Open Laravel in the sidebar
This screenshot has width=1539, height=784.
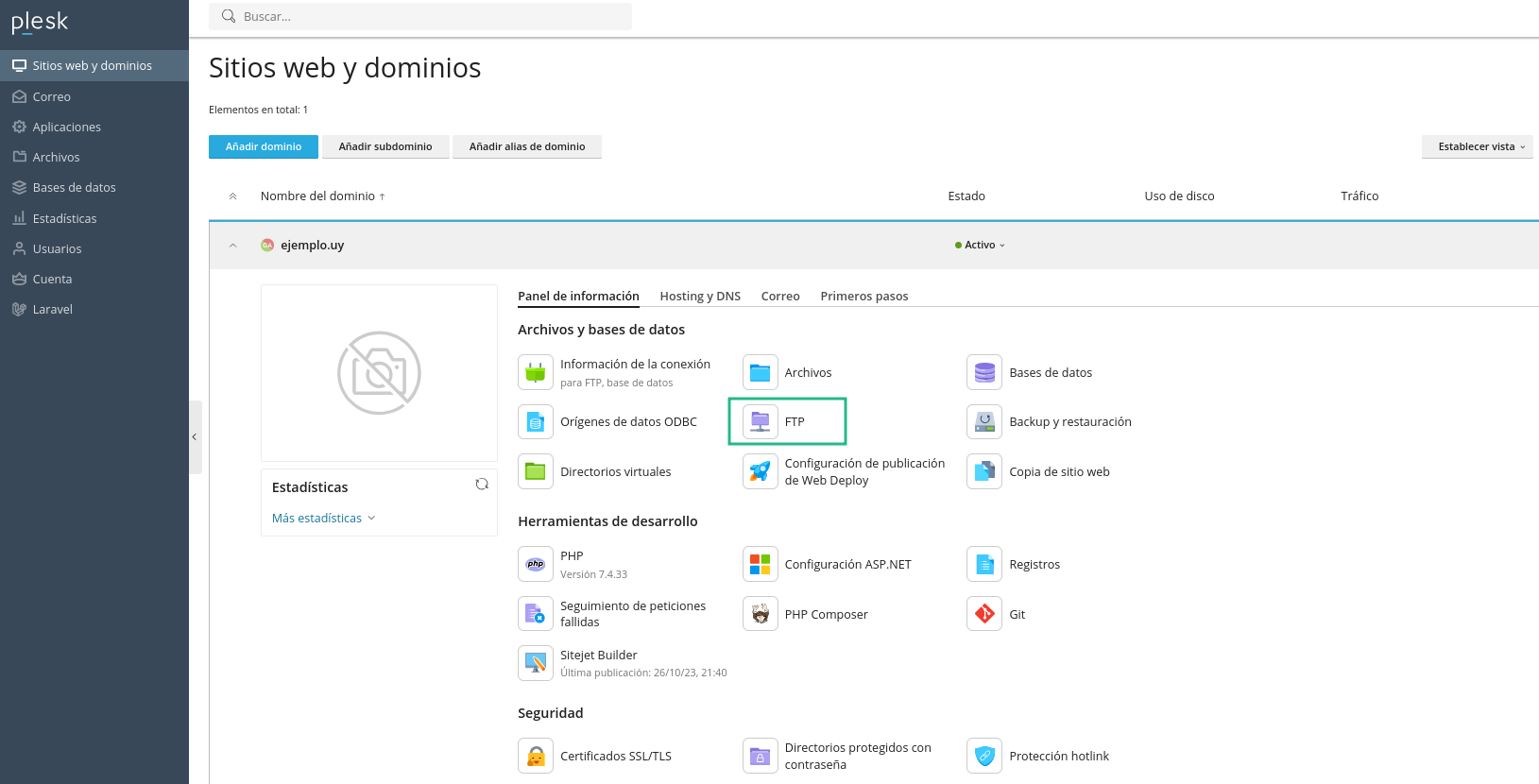coord(52,309)
